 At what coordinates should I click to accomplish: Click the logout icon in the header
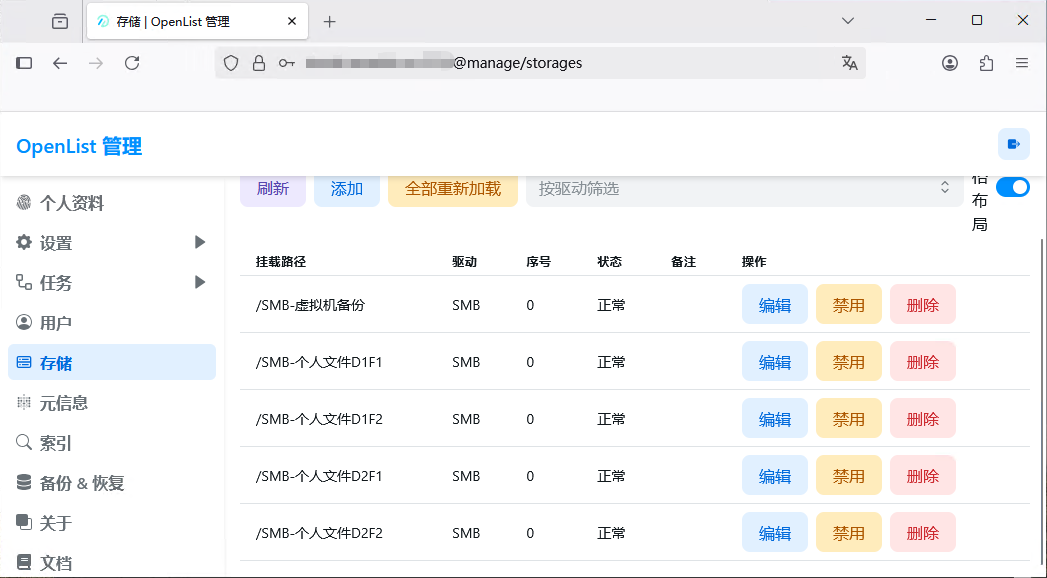click(x=1013, y=145)
